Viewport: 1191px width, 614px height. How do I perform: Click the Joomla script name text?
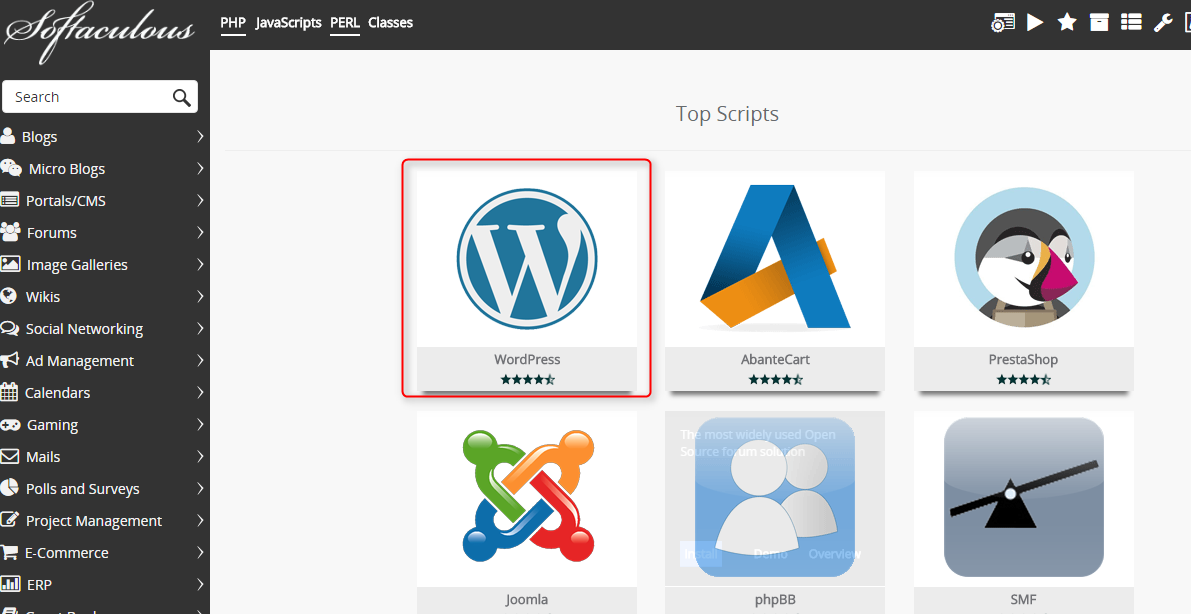click(x=527, y=600)
